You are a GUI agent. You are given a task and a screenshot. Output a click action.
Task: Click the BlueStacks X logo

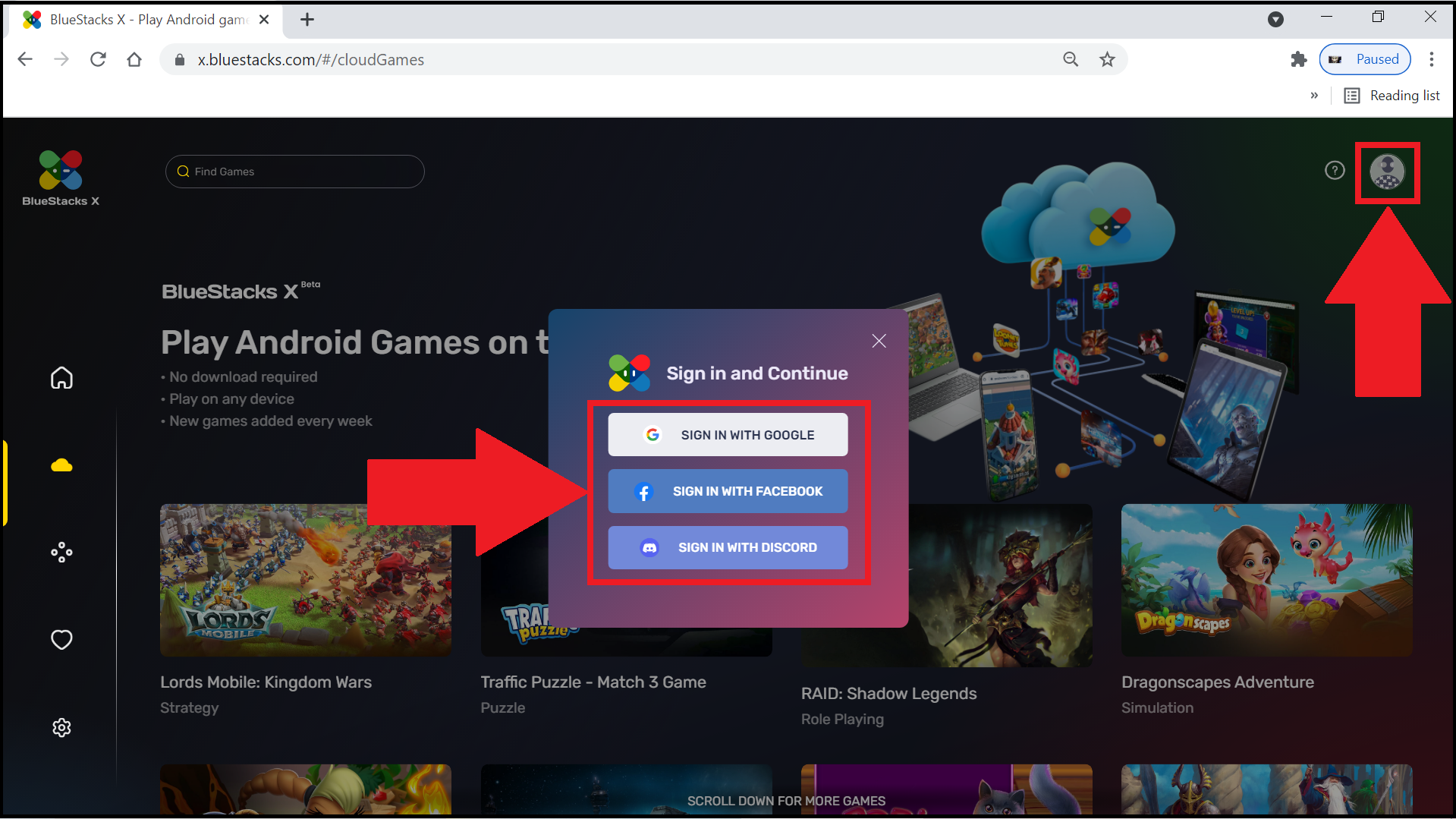pos(61,178)
